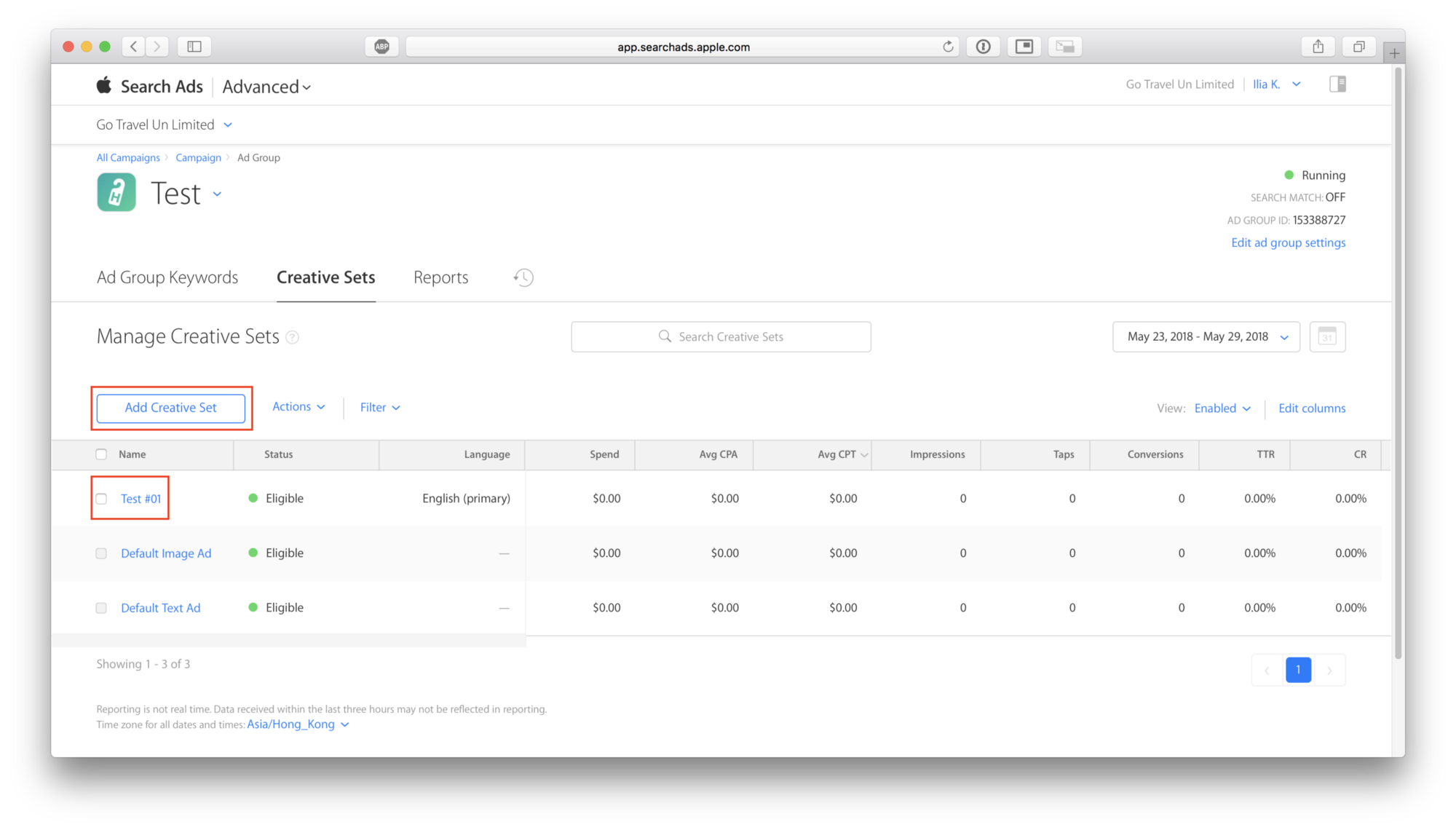The height and width of the screenshot is (830, 1456).
Task: Click the Safari share icon
Action: 1318,47
